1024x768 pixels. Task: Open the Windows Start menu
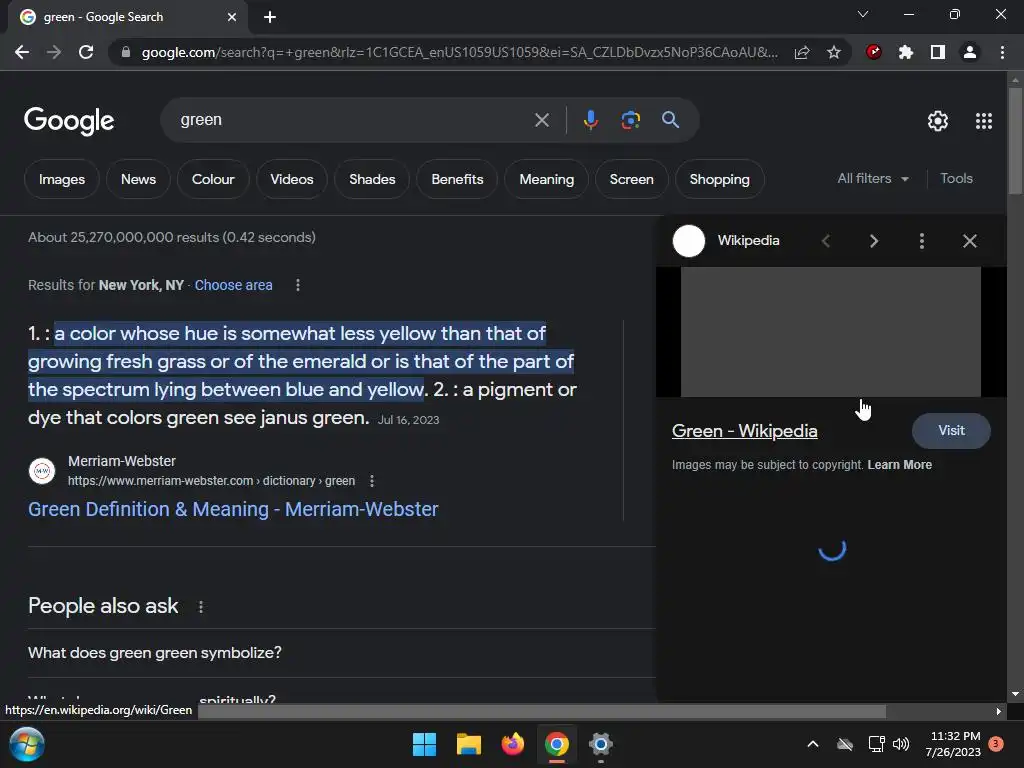424,744
